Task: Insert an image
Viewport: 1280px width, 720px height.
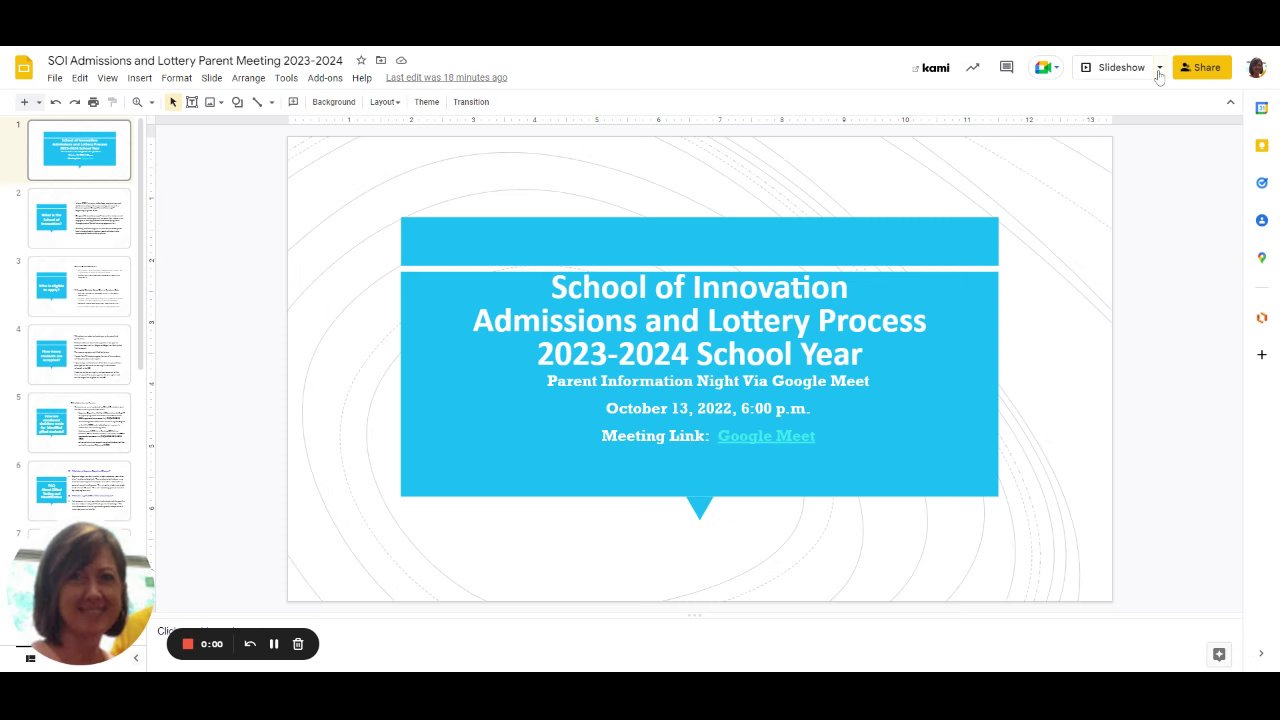Action: (210, 102)
